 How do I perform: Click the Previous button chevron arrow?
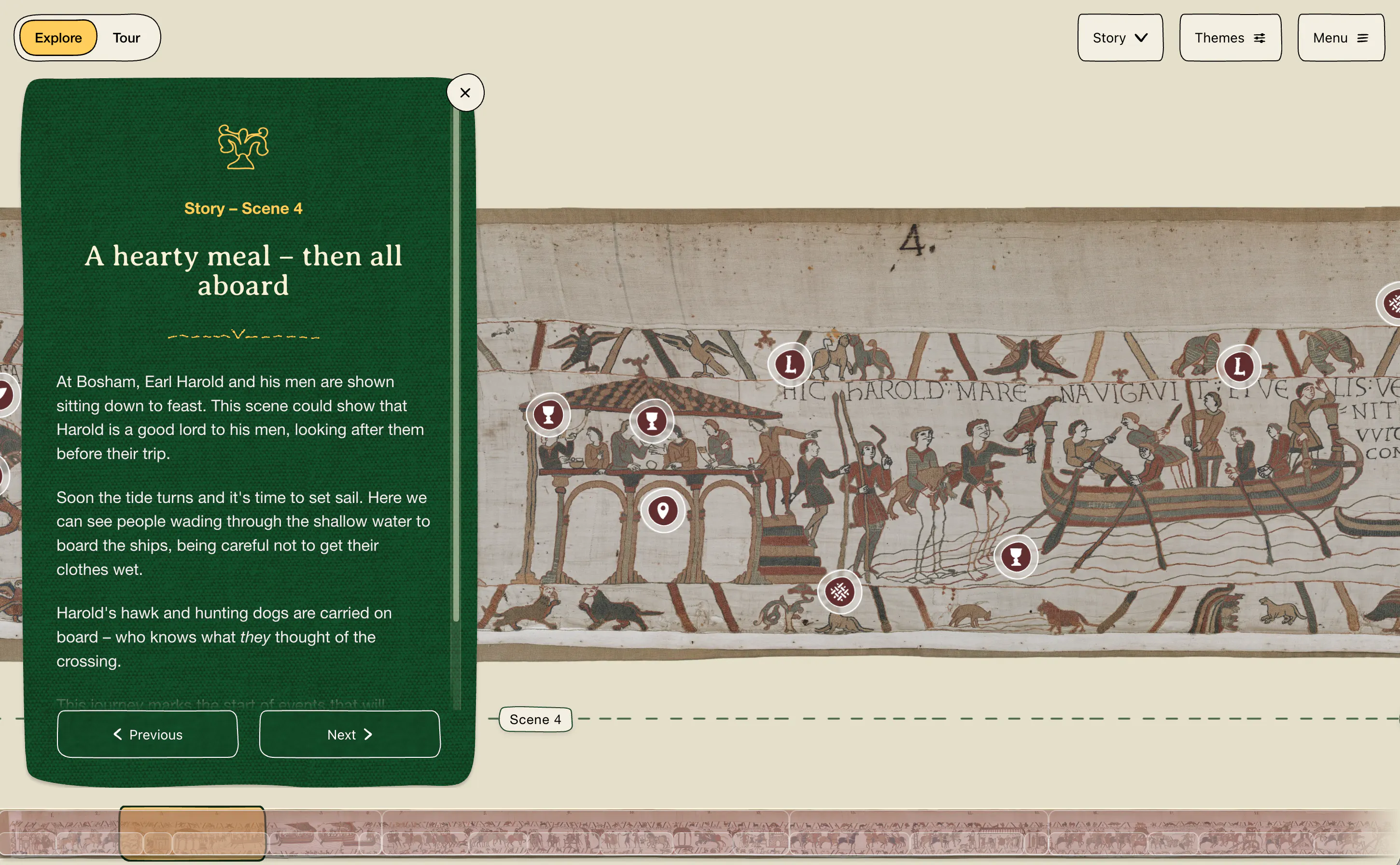click(x=117, y=734)
